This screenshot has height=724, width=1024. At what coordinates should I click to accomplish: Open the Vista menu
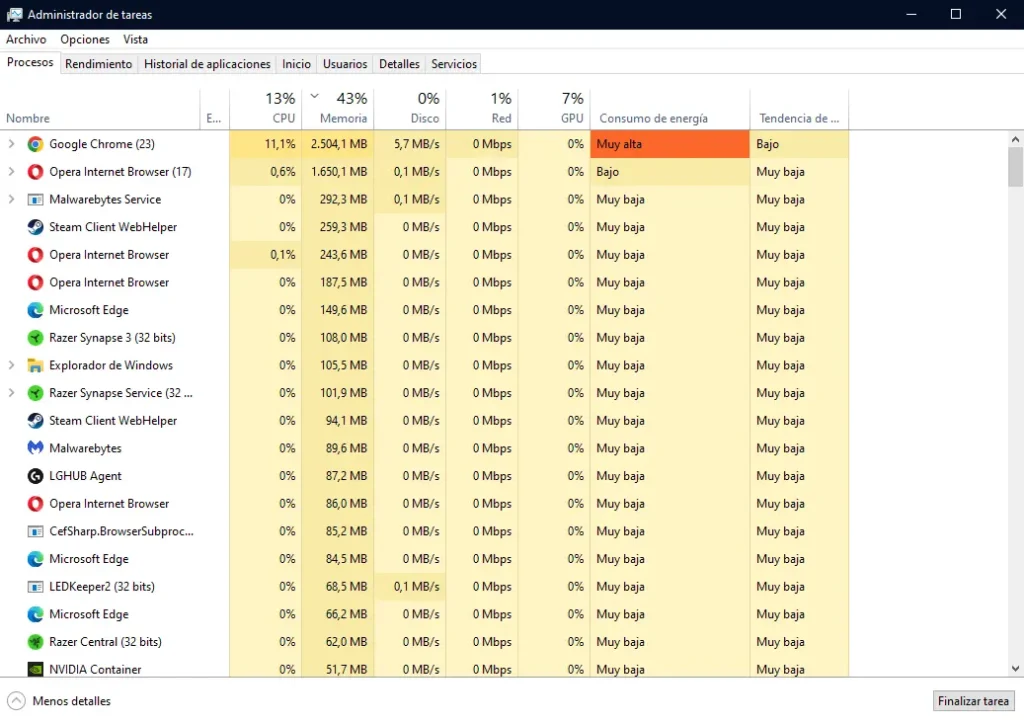point(135,39)
